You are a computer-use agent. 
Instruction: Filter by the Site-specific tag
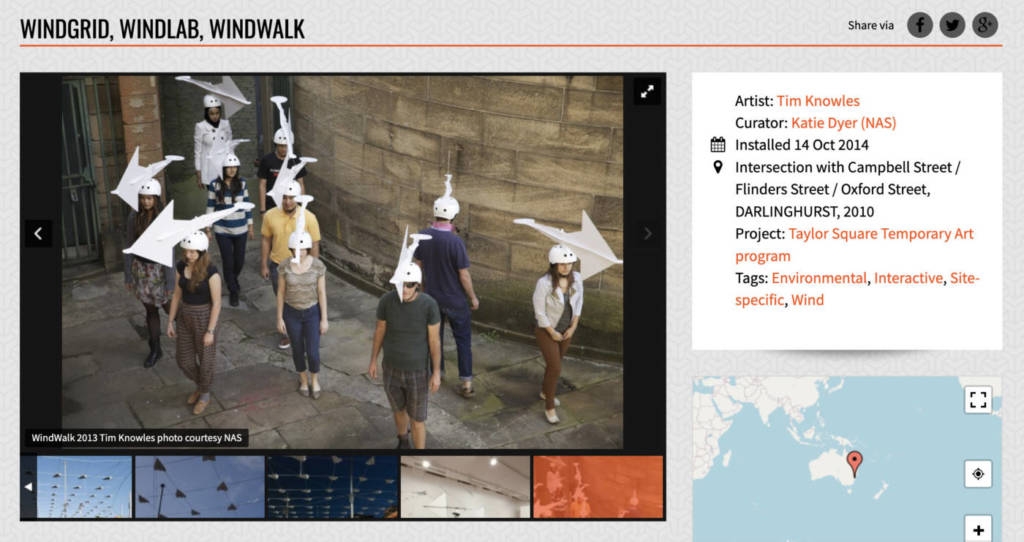tap(857, 289)
